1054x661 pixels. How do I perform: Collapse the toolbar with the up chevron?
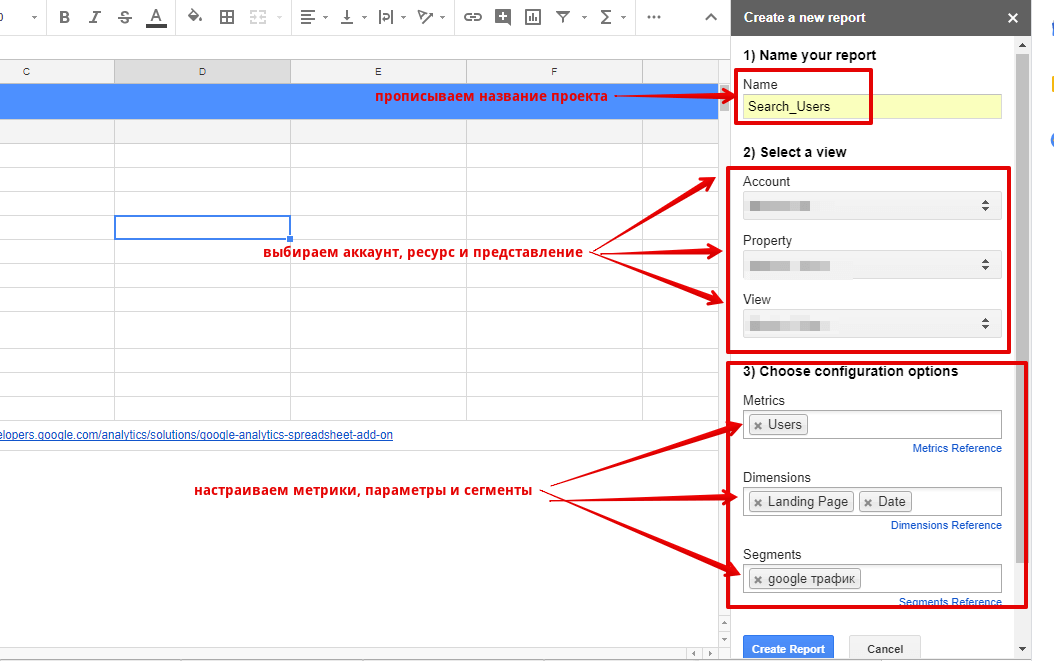tap(711, 17)
